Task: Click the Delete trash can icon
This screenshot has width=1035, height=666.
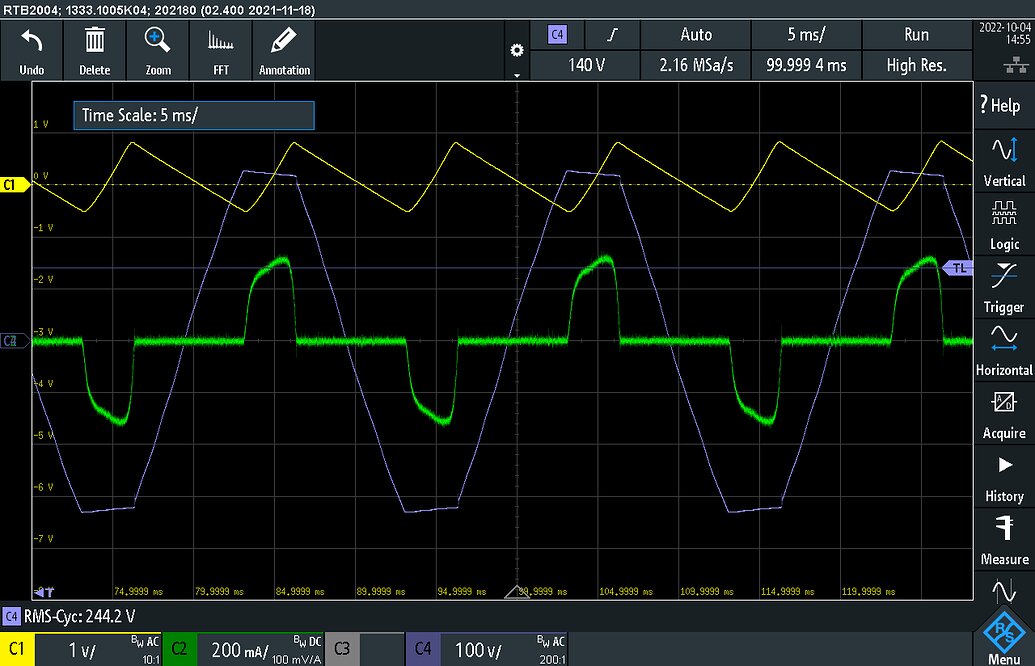Action: point(94,40)
